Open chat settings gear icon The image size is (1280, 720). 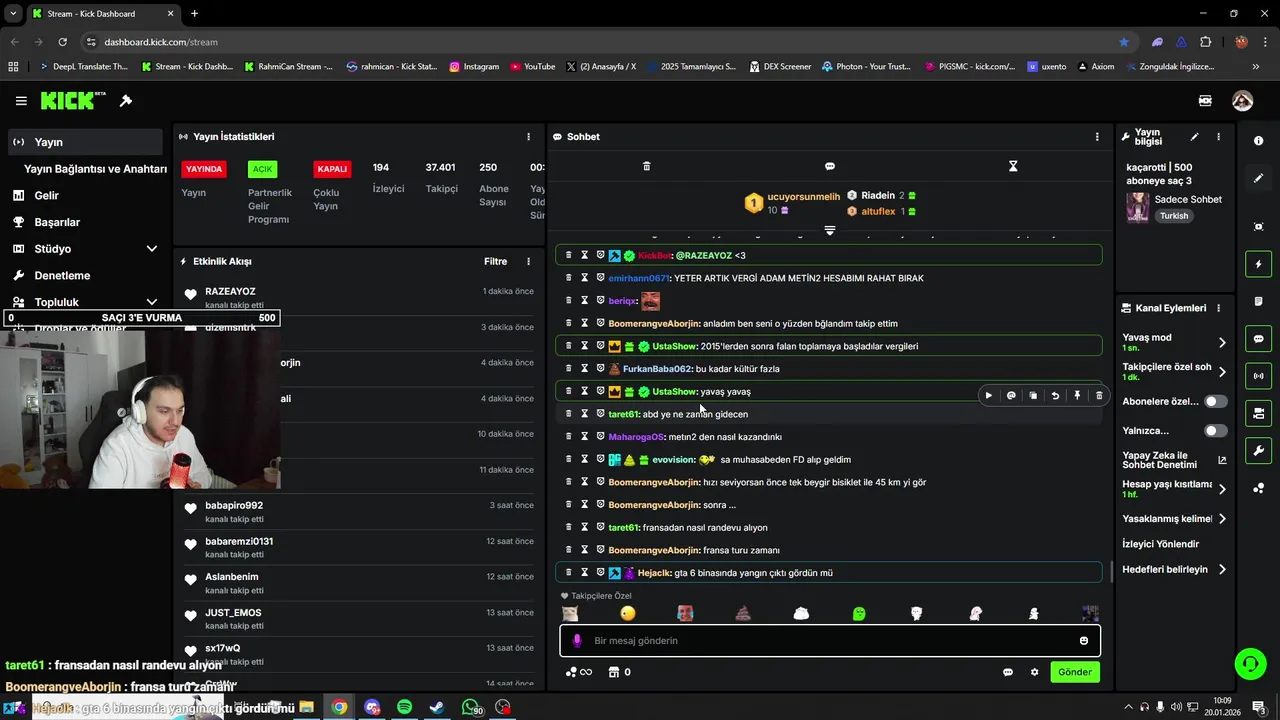point(1034,672)
